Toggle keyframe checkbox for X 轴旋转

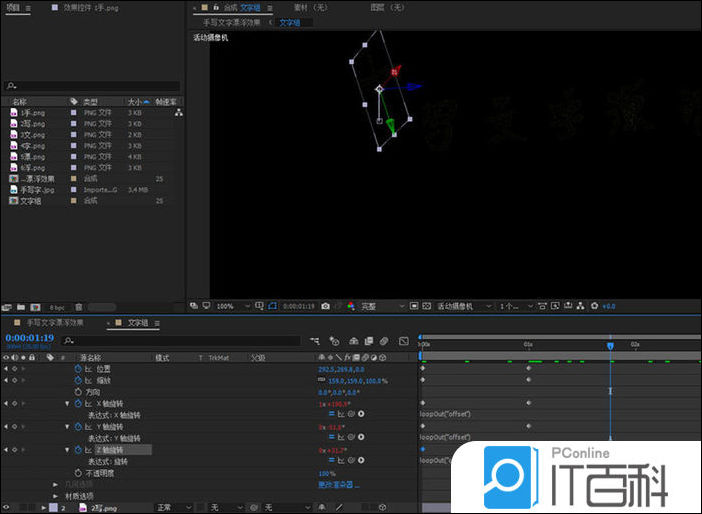click(x=13, y=403)
